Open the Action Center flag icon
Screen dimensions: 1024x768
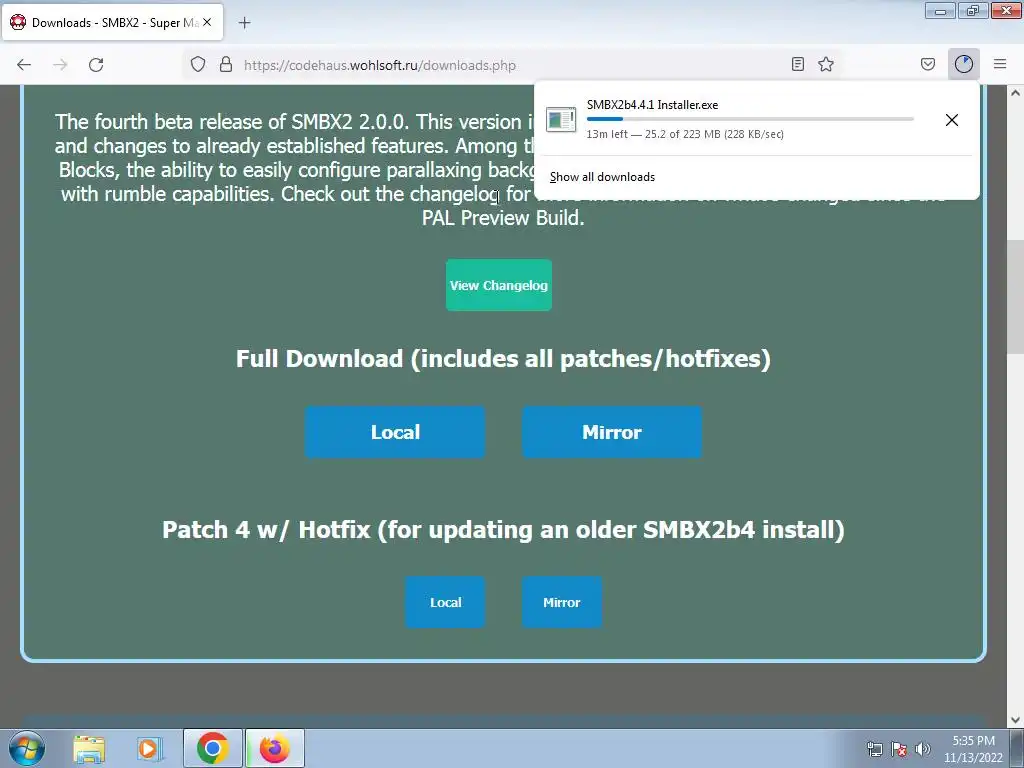coord(899,749)
